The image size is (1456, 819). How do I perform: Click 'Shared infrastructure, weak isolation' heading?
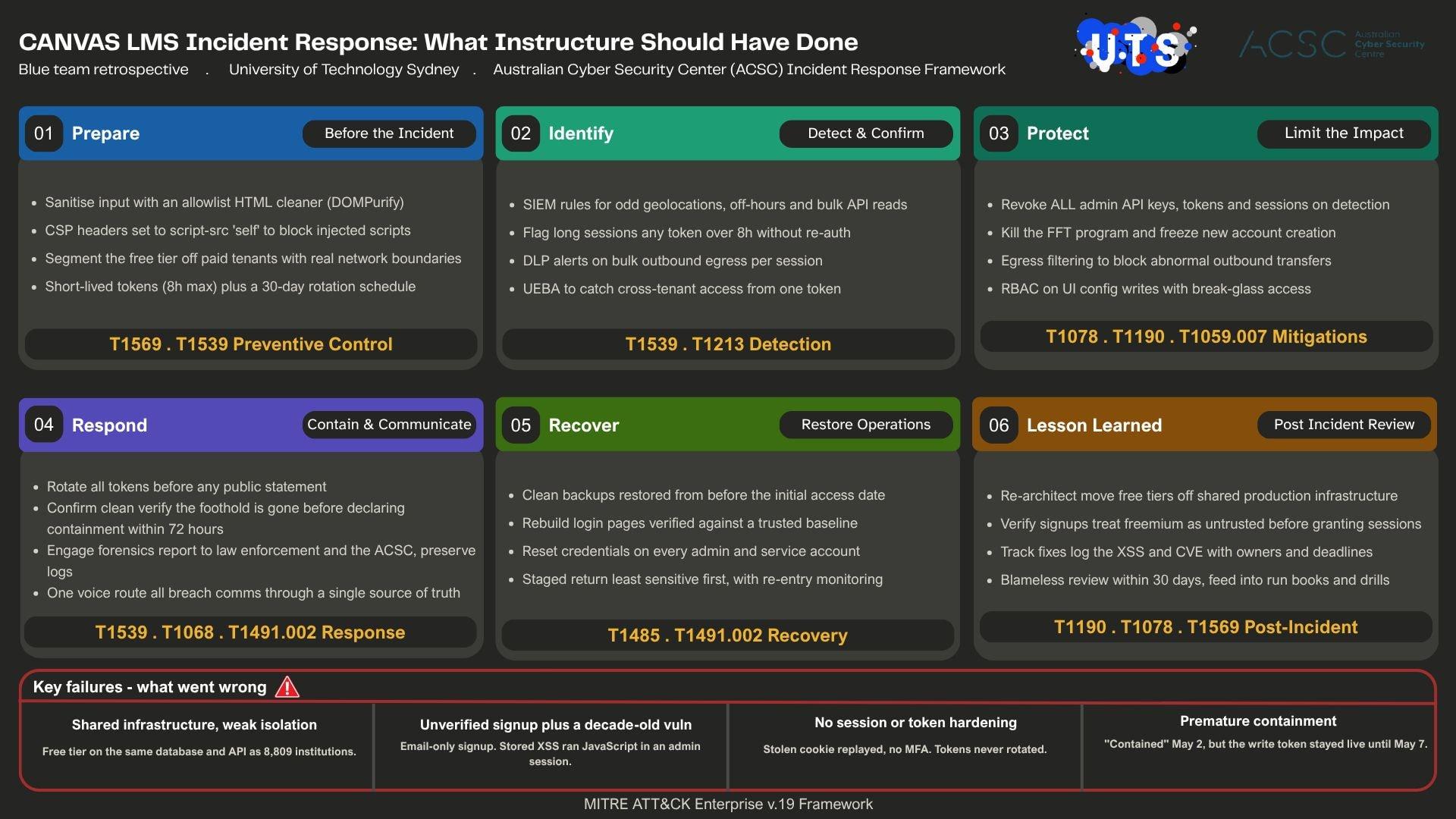coord(194,725)
